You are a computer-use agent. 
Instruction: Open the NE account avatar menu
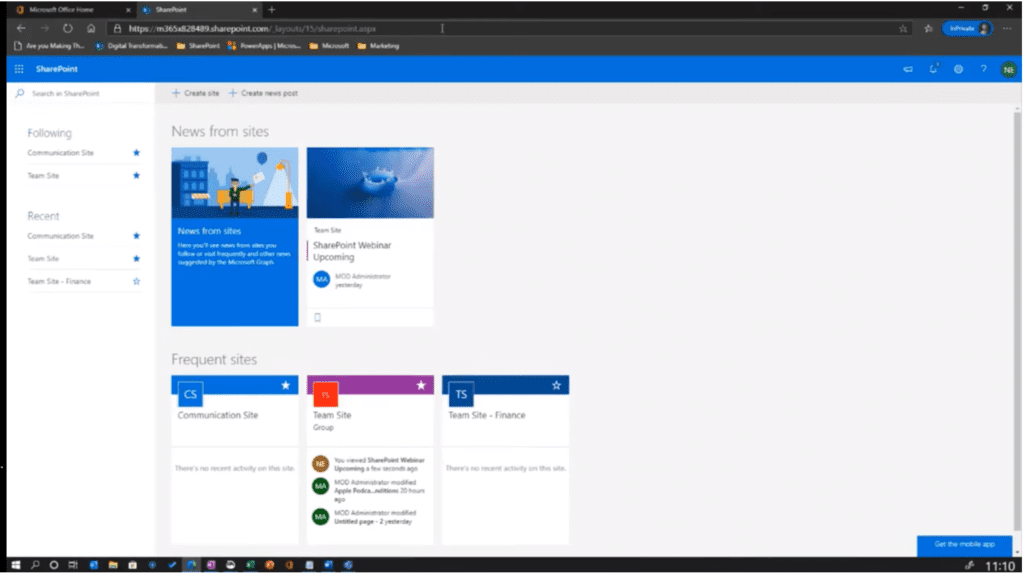click(1008, 69)
